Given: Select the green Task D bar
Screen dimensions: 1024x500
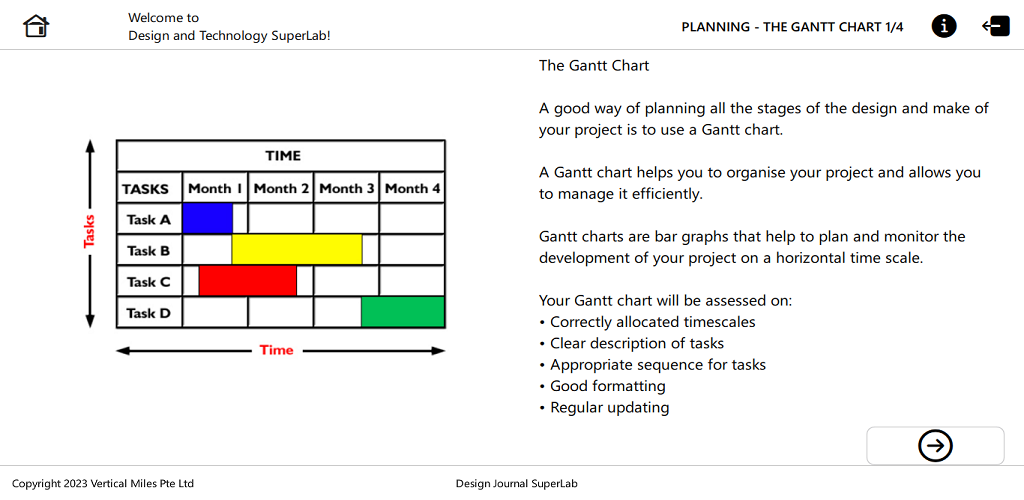Looking at the screenshot, I should coord(402,312).
